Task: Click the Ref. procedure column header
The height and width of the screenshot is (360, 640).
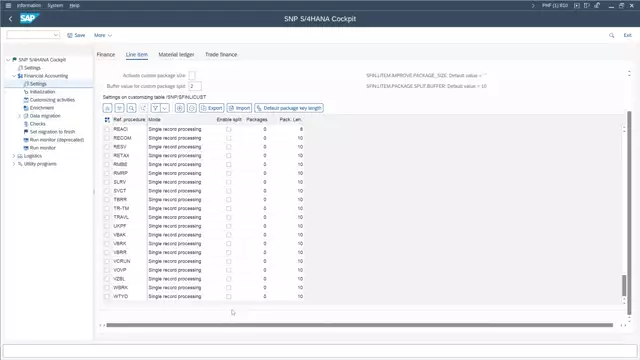Action: [129, 120]
